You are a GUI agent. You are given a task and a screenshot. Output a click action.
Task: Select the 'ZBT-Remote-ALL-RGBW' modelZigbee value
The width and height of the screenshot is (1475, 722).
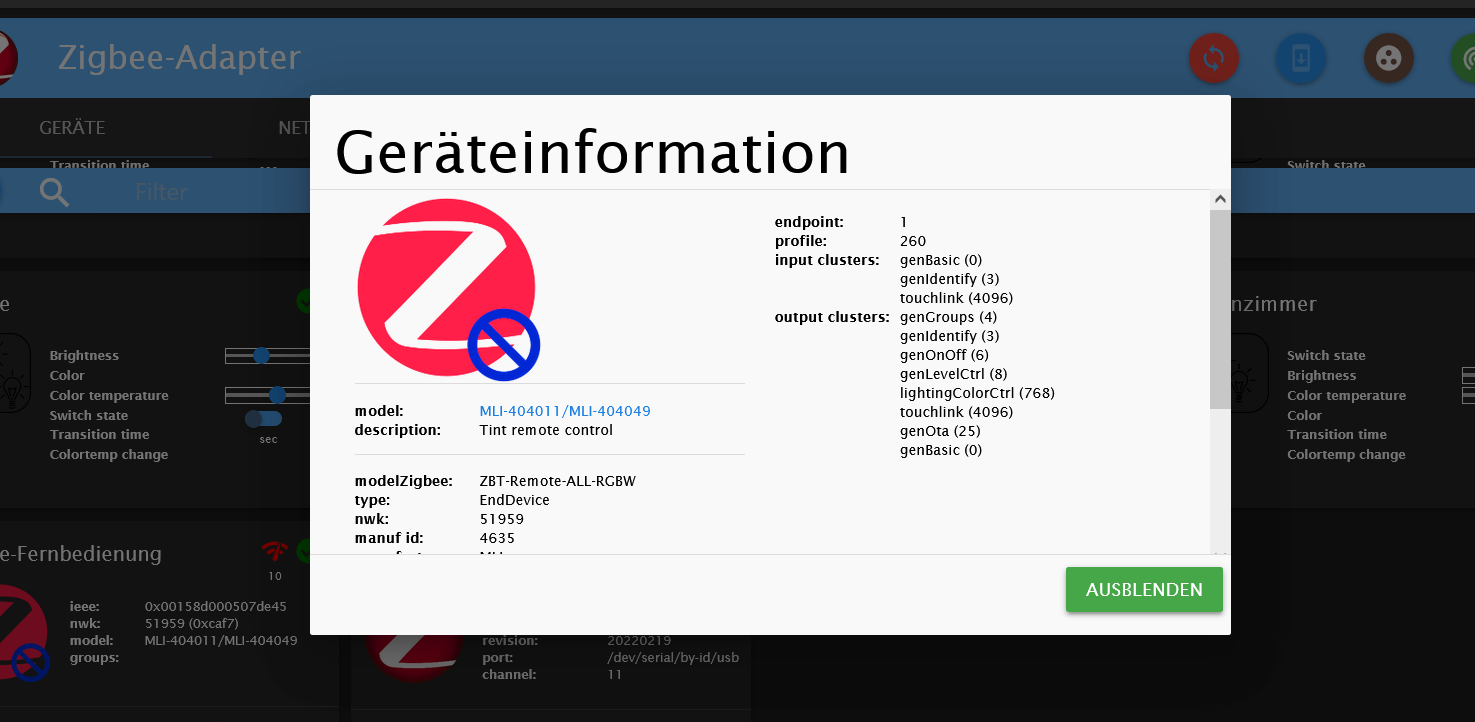(x=558, y=481)
